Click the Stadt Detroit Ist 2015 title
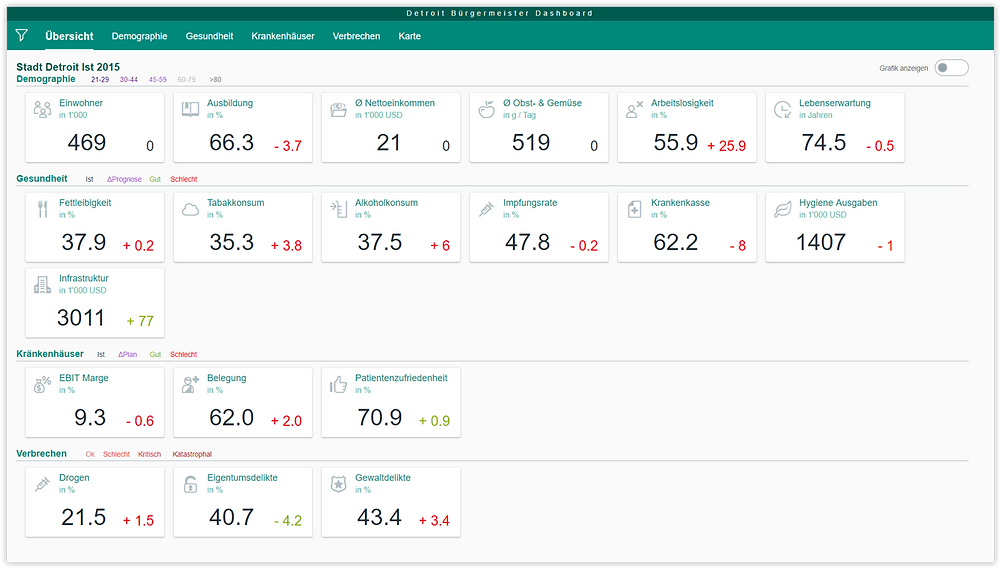This screenshot has width=1000, height=569. tap(68, 67)
